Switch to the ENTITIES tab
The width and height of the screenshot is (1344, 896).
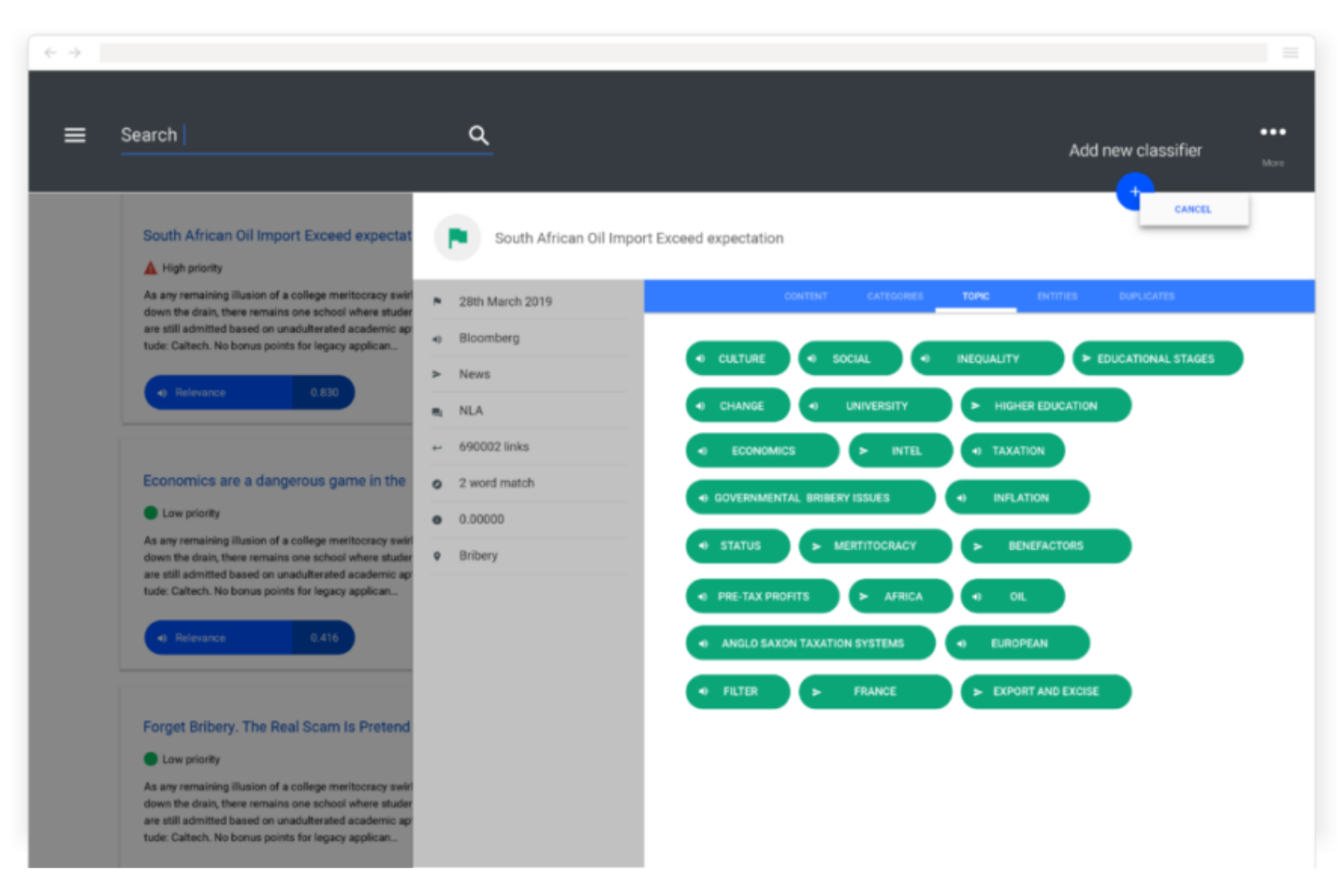(1057, 296)
